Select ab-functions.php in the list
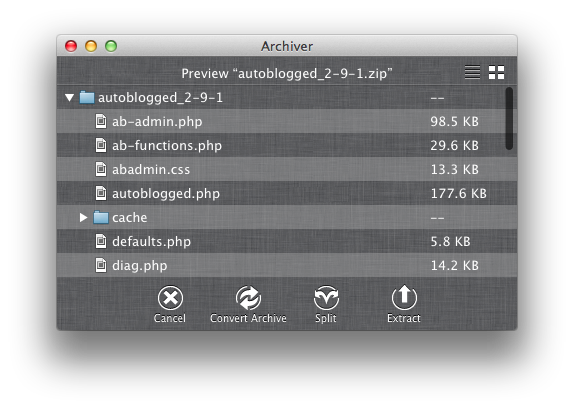Viewport: 574px width, 409px height. [287, 145]
